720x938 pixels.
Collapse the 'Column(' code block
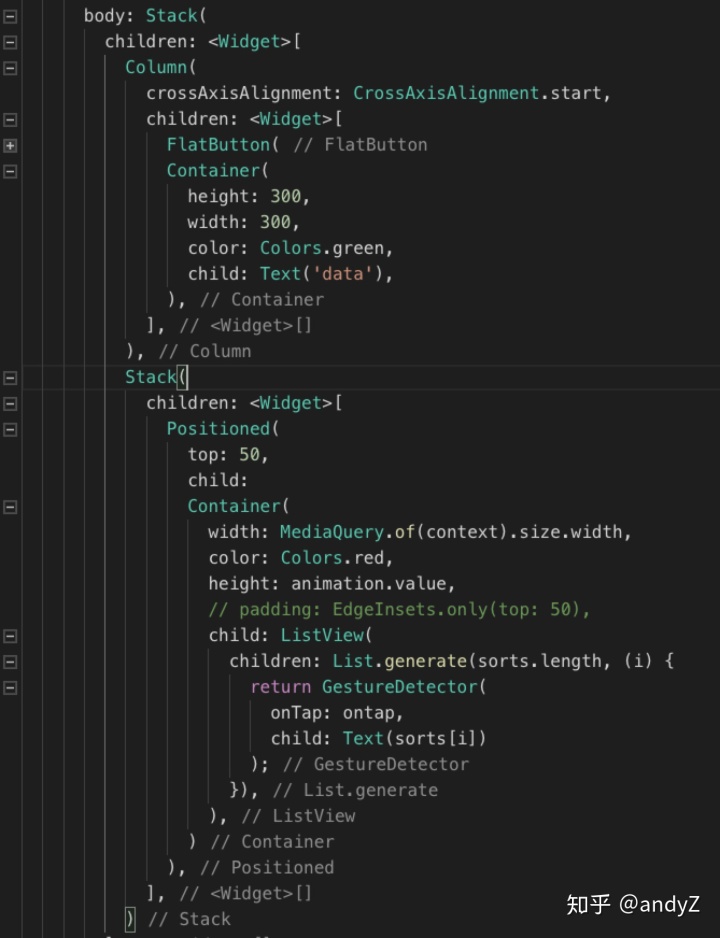(10, 68)
